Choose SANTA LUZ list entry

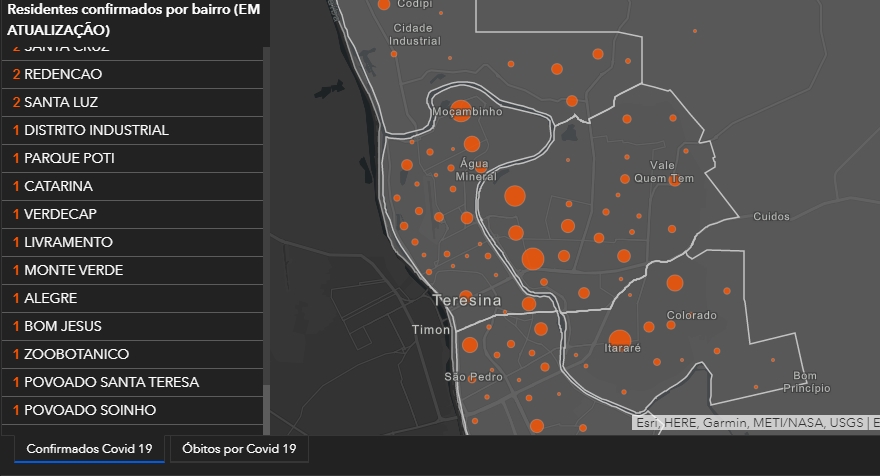(x=132, y=102)
